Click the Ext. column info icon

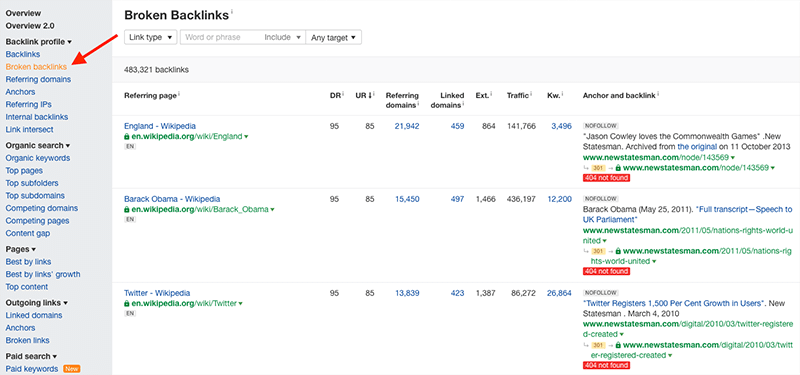tap(491, 94)
